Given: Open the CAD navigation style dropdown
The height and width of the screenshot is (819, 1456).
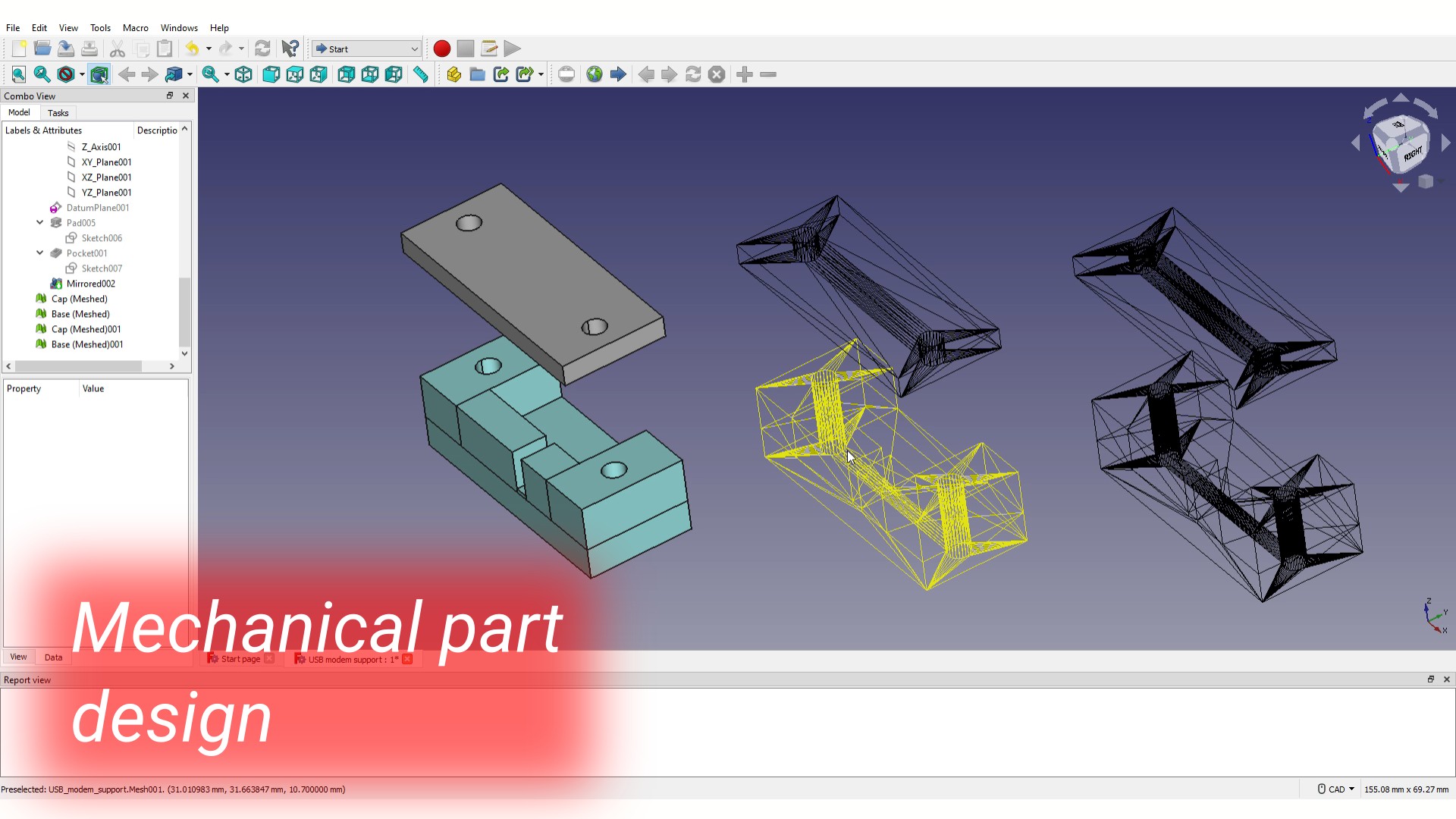Looking at the screenshot, I should coord(1336,789).
